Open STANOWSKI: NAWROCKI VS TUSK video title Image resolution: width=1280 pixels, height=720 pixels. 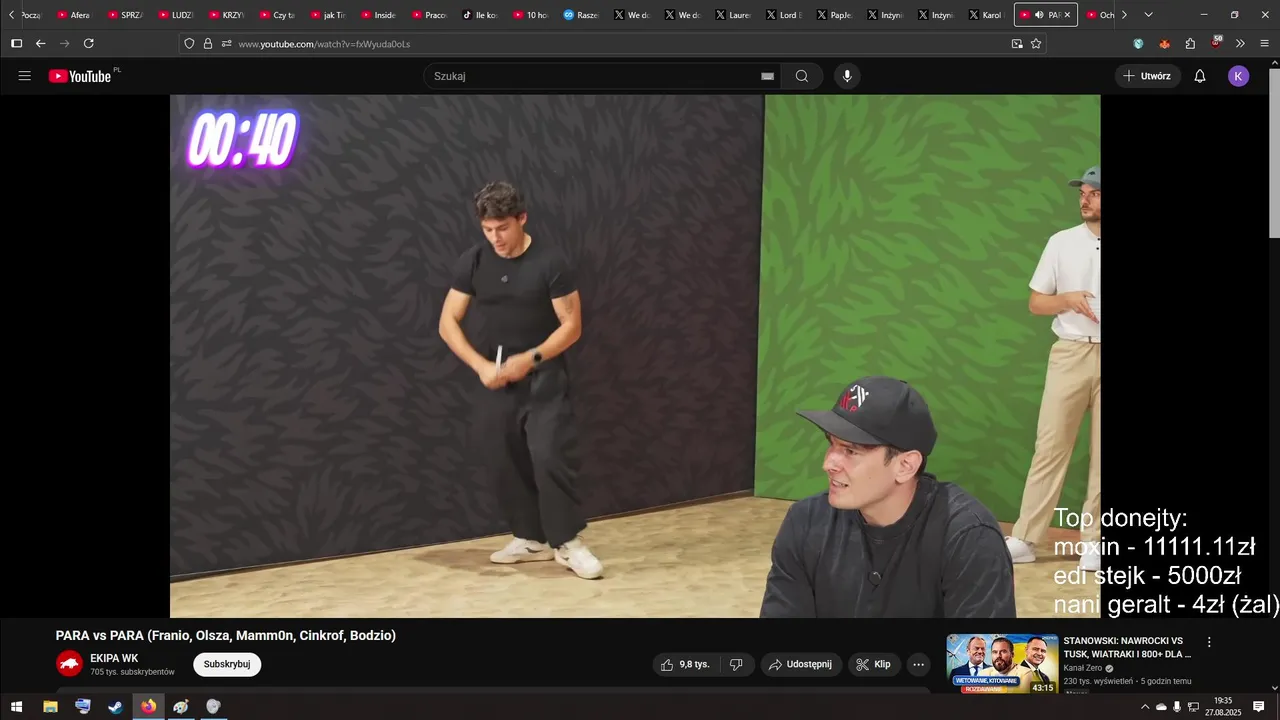[x=1127, y=647]
